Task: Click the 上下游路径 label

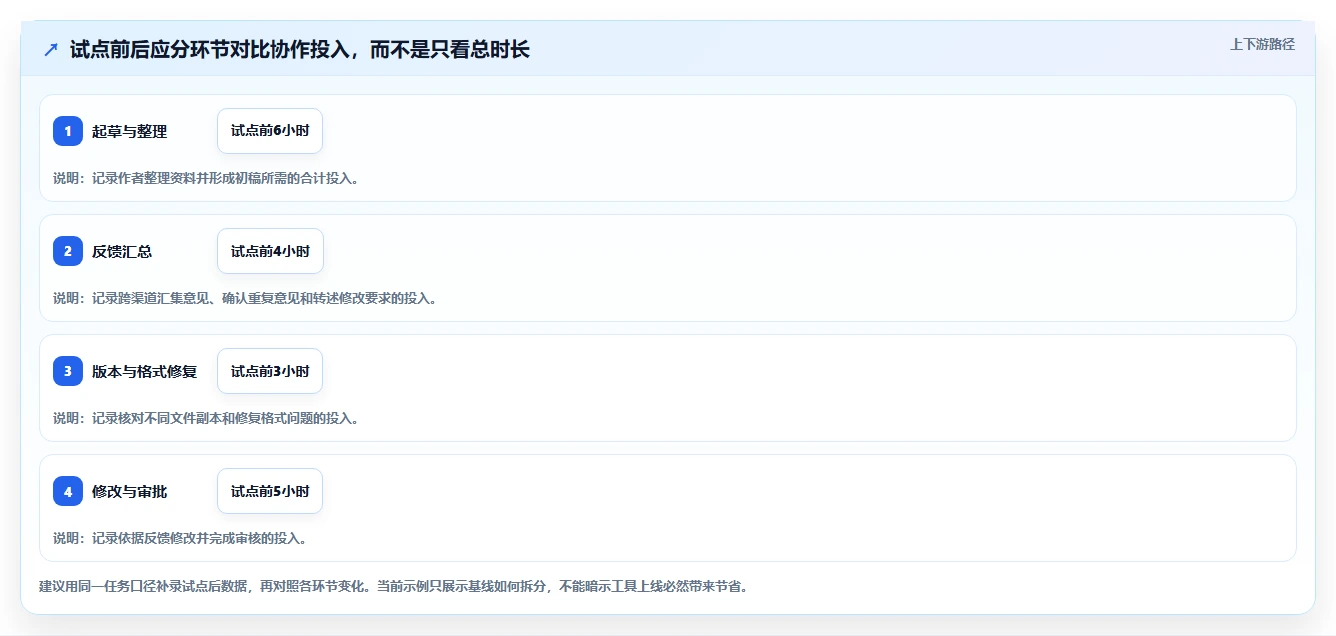Action: tap(1262, 44)
